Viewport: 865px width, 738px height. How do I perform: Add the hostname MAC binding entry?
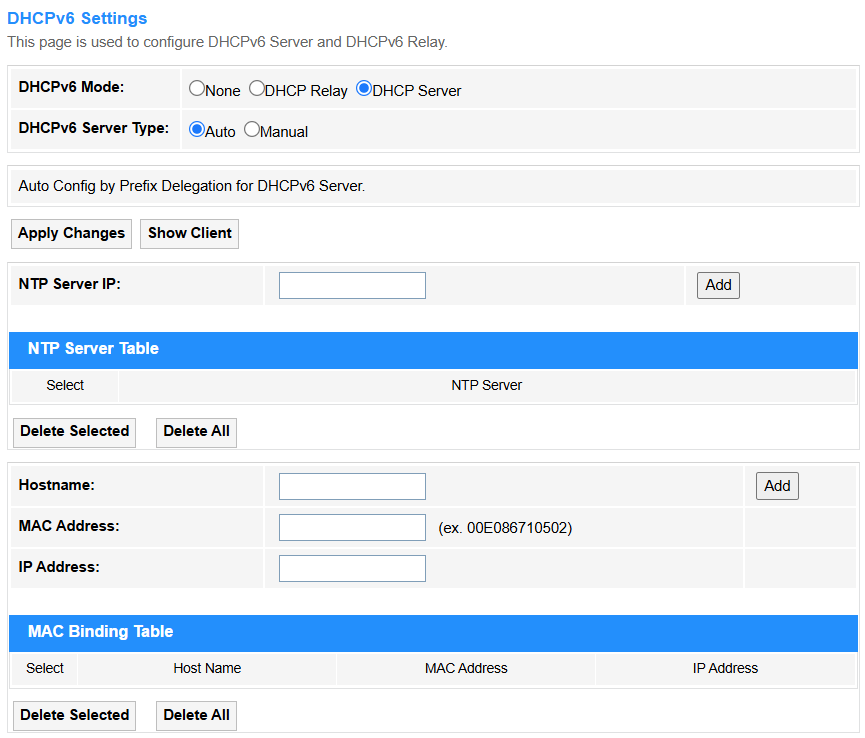tap(777, 486)
